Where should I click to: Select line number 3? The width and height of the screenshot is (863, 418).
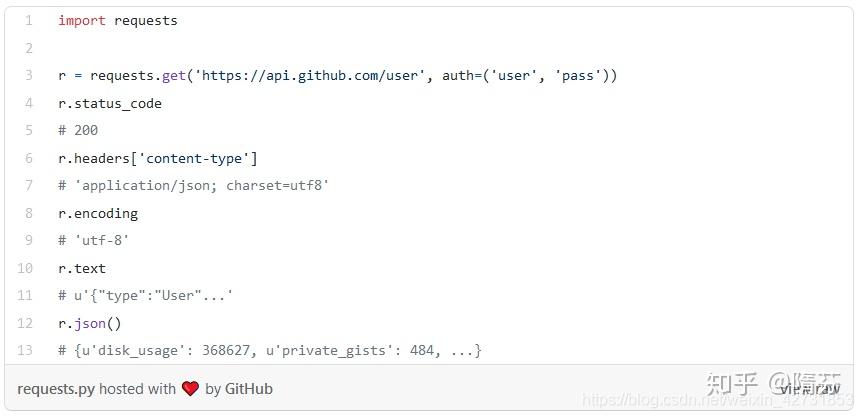click(x=28, y=76)
